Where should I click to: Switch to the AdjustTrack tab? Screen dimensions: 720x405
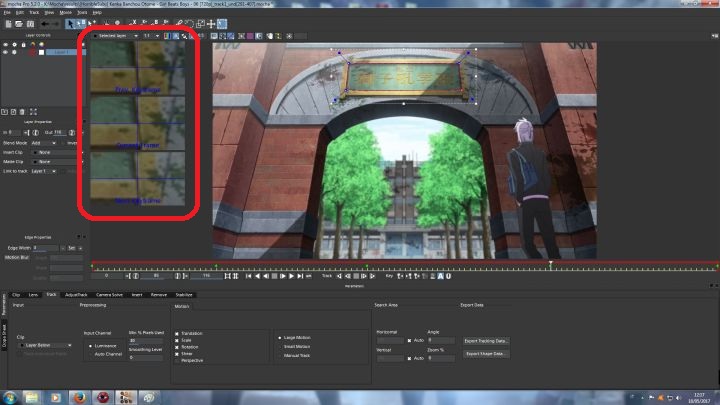76,295
